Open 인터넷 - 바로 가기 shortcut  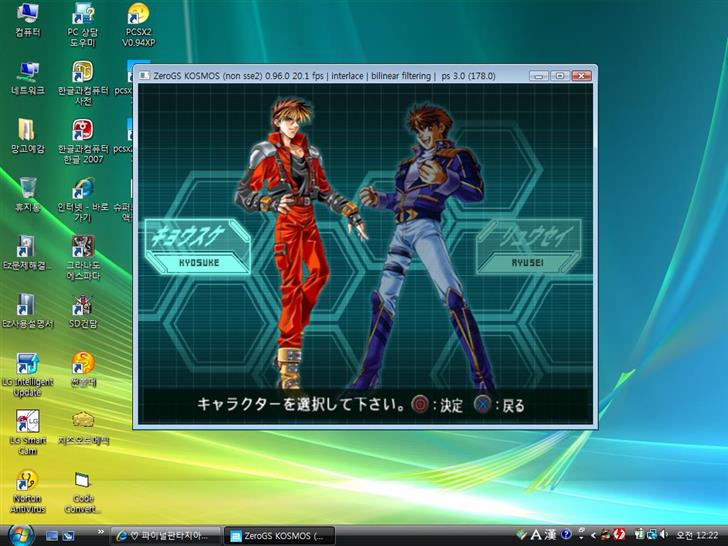[x=83, y=199]
